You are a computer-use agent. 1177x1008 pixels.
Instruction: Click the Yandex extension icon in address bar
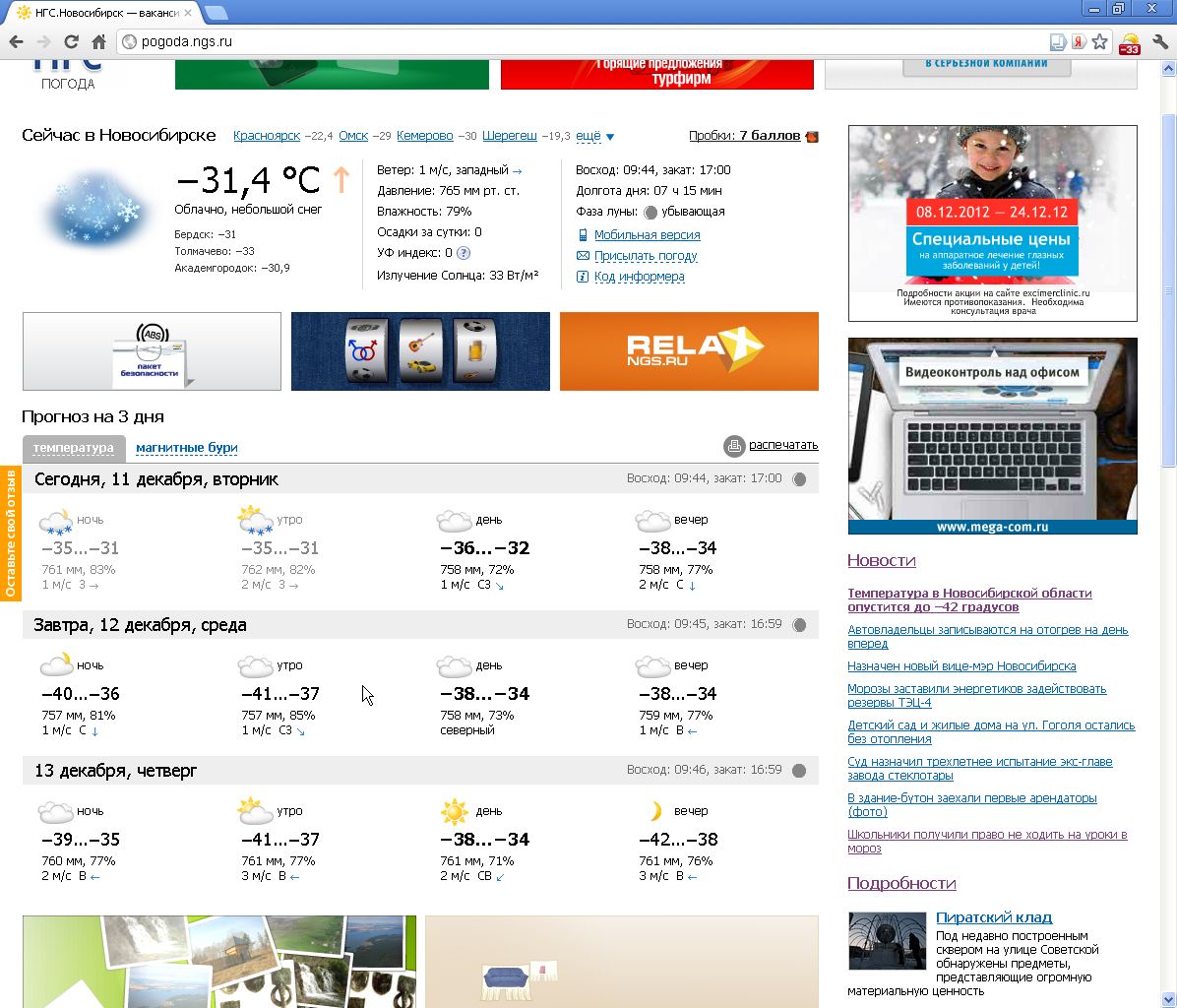1079,41
